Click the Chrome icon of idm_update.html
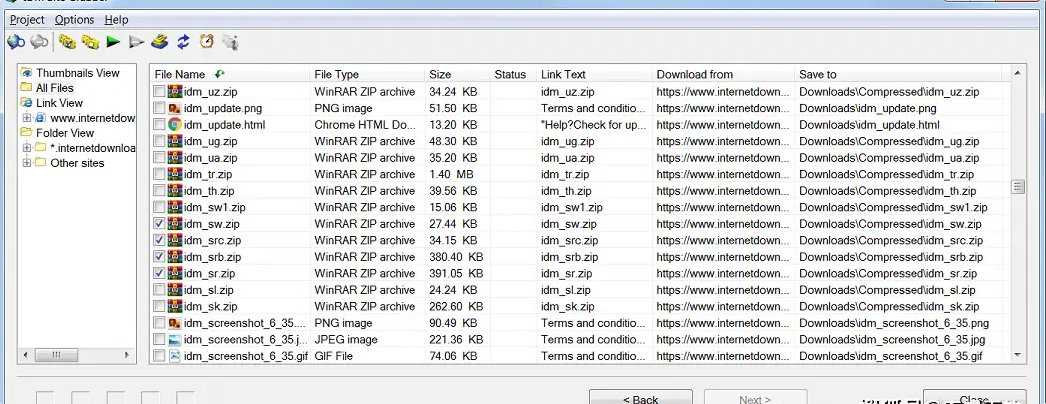The width and height of the screenshot is (1046, 404). (175, 125)
